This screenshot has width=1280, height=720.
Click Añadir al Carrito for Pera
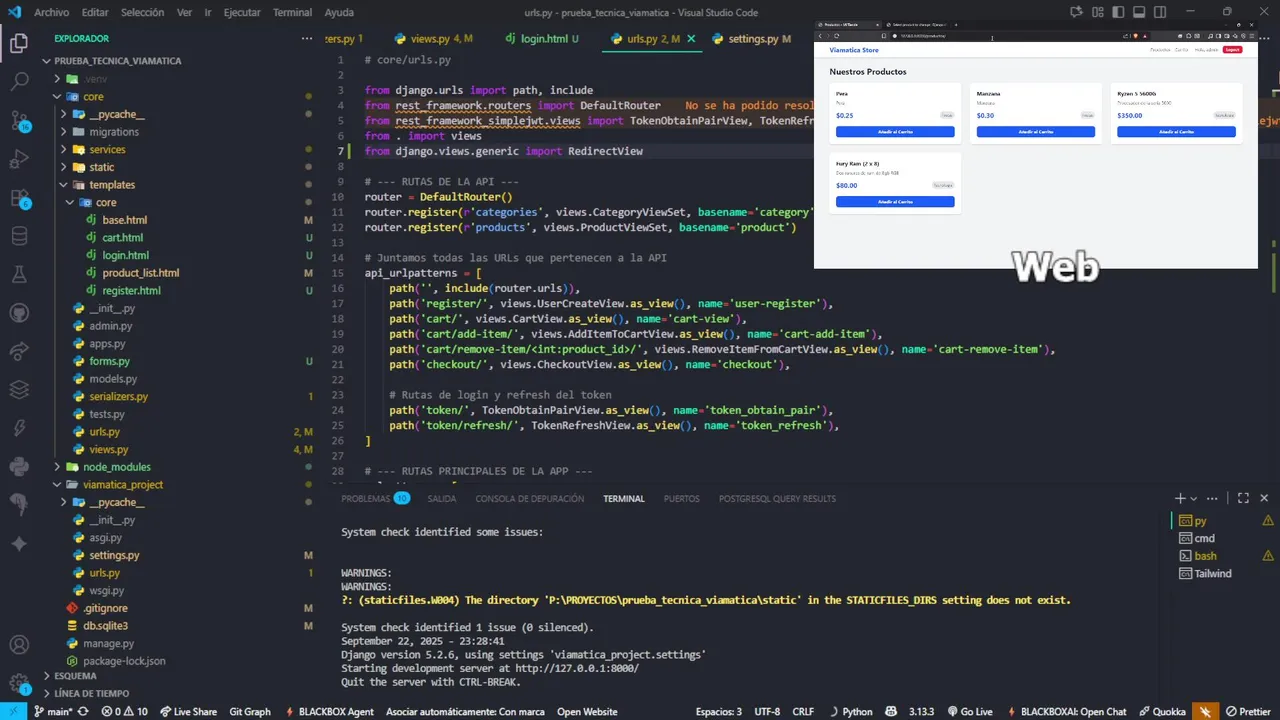[x=895, y=132]
